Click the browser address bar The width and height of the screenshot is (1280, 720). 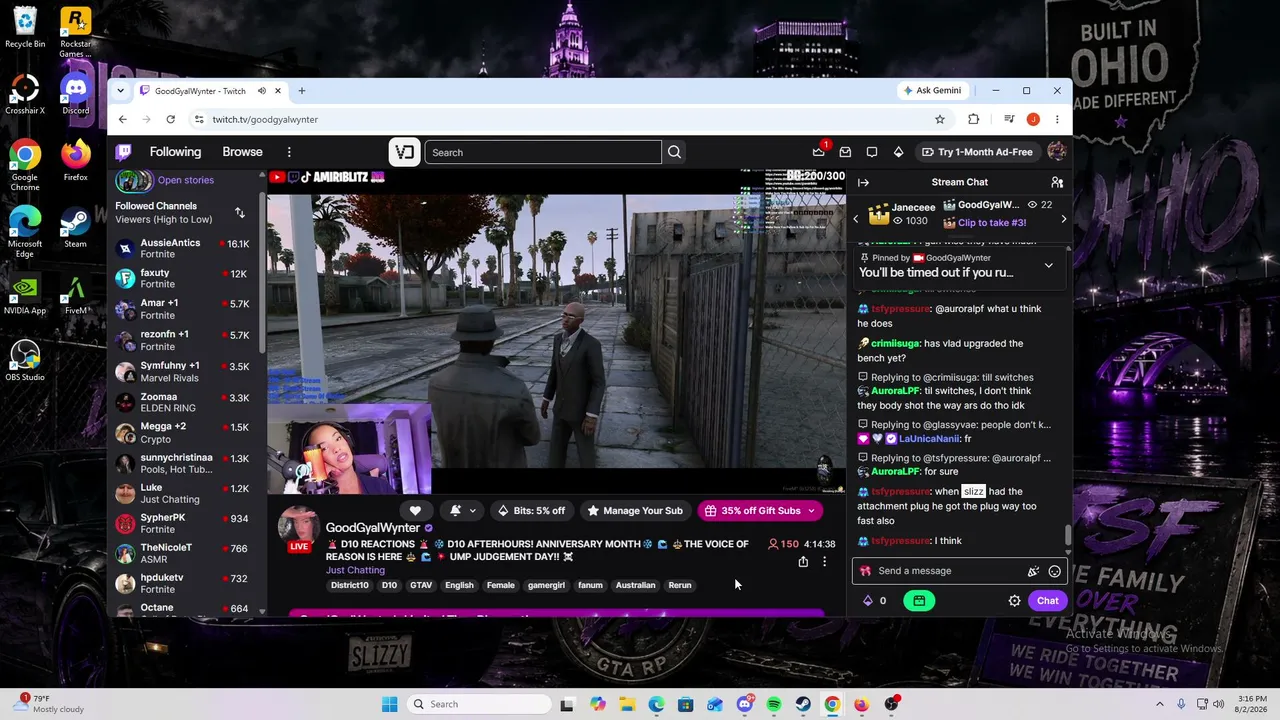click(565, 119)
